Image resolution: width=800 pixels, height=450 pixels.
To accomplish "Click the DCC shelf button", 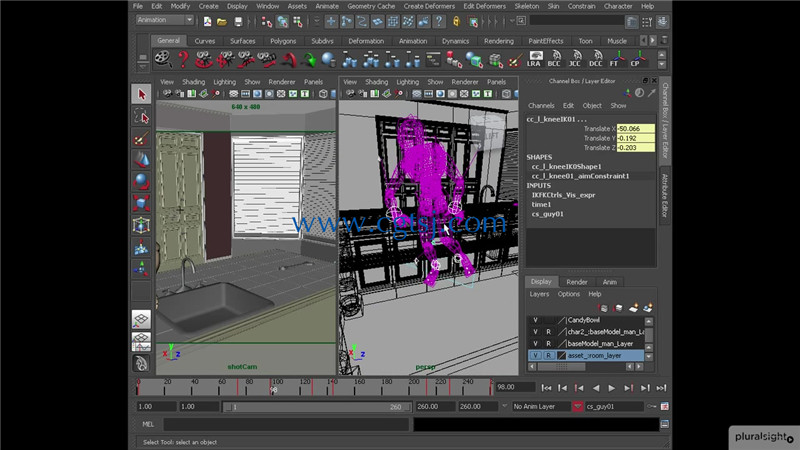I will pyautogui.click(x=595, y=59).
